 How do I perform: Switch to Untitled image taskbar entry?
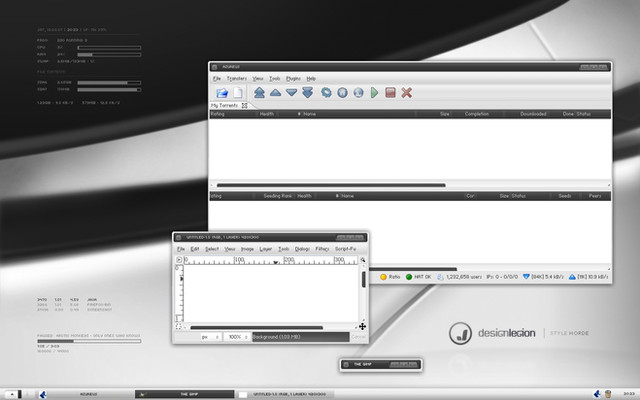286,394
